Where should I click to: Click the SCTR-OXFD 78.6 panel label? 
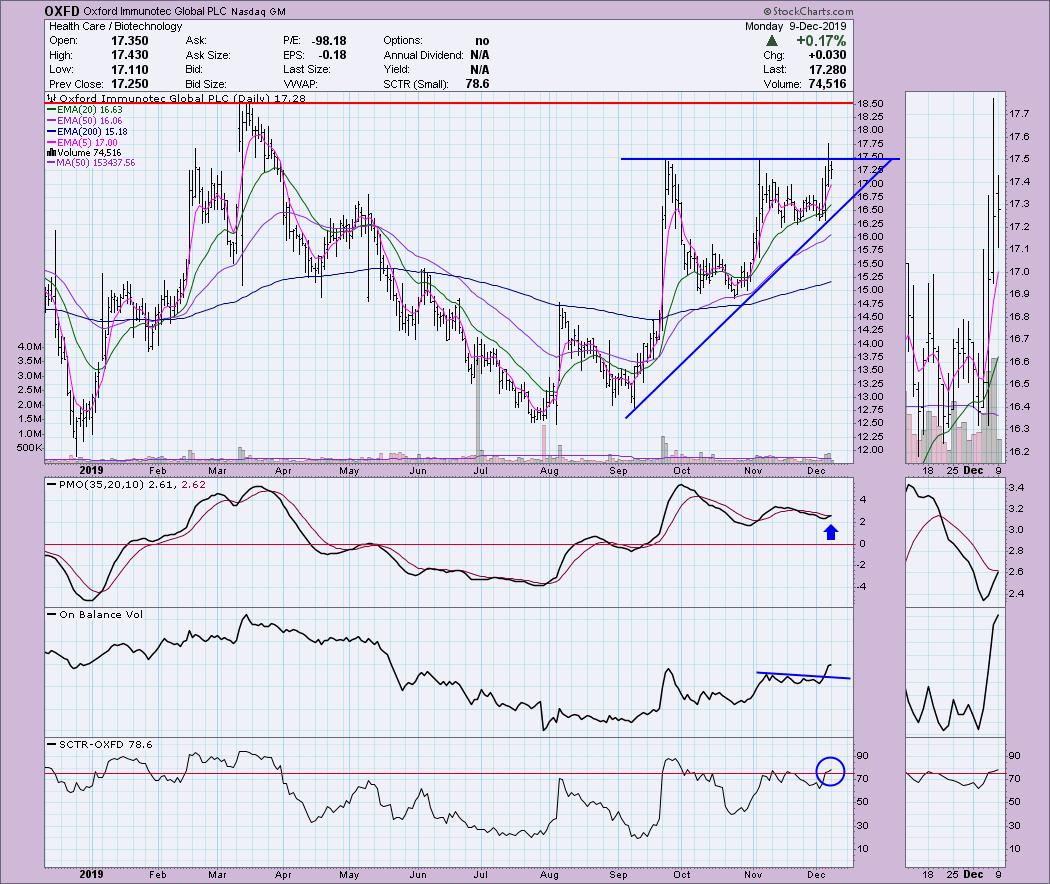105,744
